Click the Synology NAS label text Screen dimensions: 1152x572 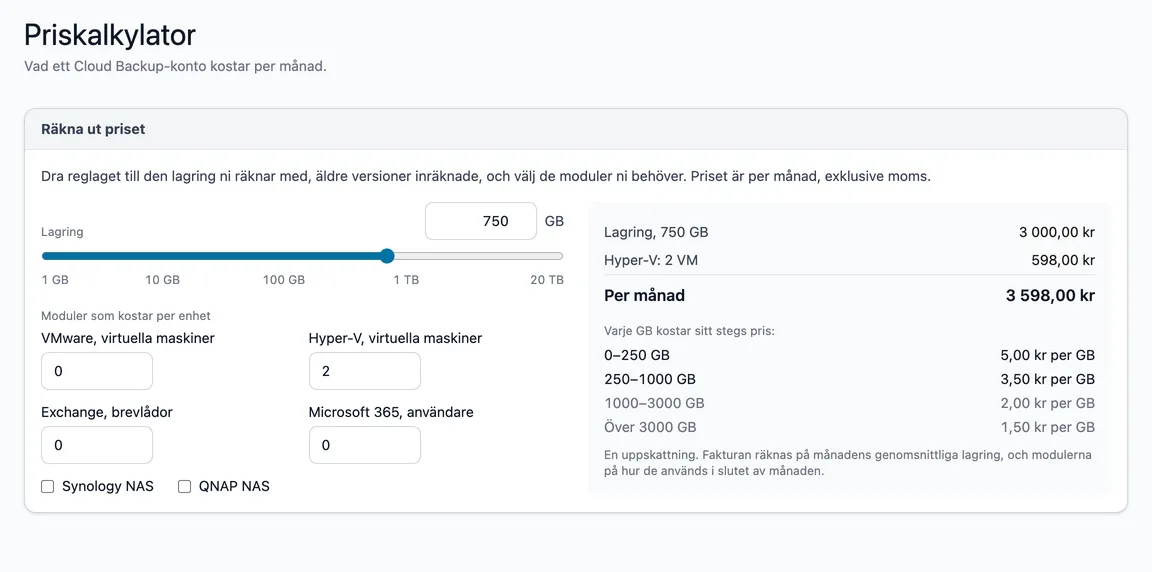pos(108,486)
